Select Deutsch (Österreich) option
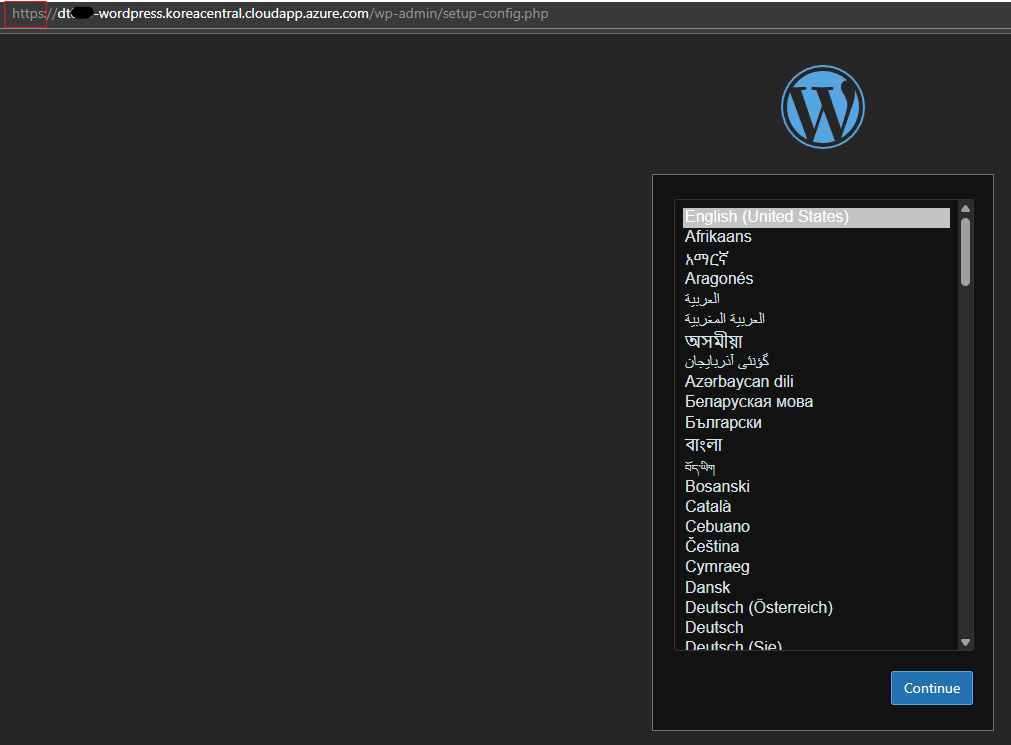1011x745 pixels. click(816, 608)
